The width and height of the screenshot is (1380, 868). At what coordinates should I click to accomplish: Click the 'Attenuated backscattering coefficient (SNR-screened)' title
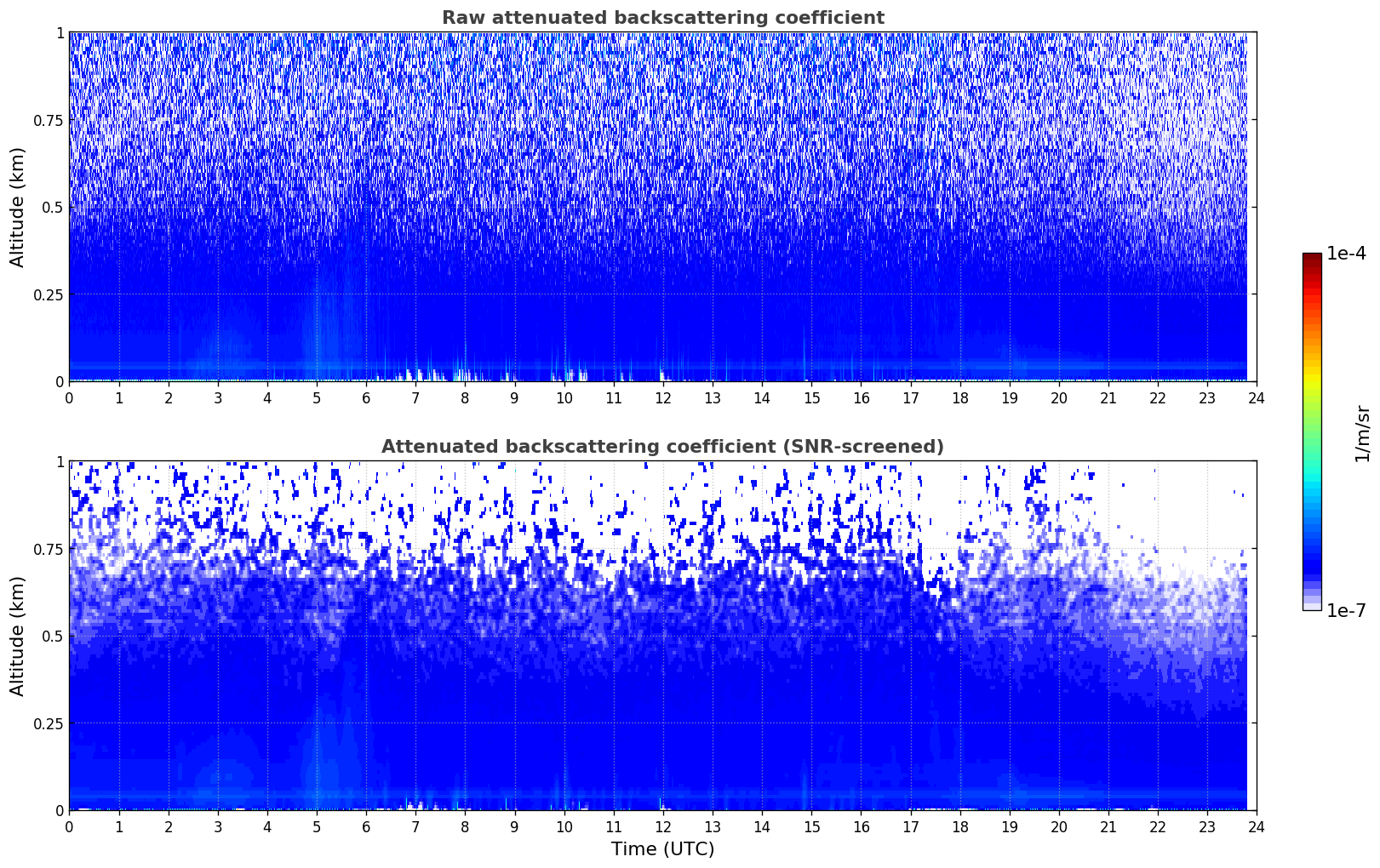[x=662, y=447]
